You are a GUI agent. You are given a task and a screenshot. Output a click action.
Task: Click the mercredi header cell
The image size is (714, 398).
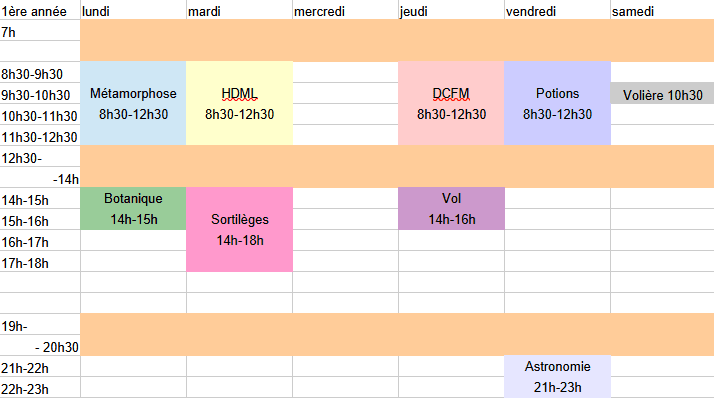tap(346, 10)
